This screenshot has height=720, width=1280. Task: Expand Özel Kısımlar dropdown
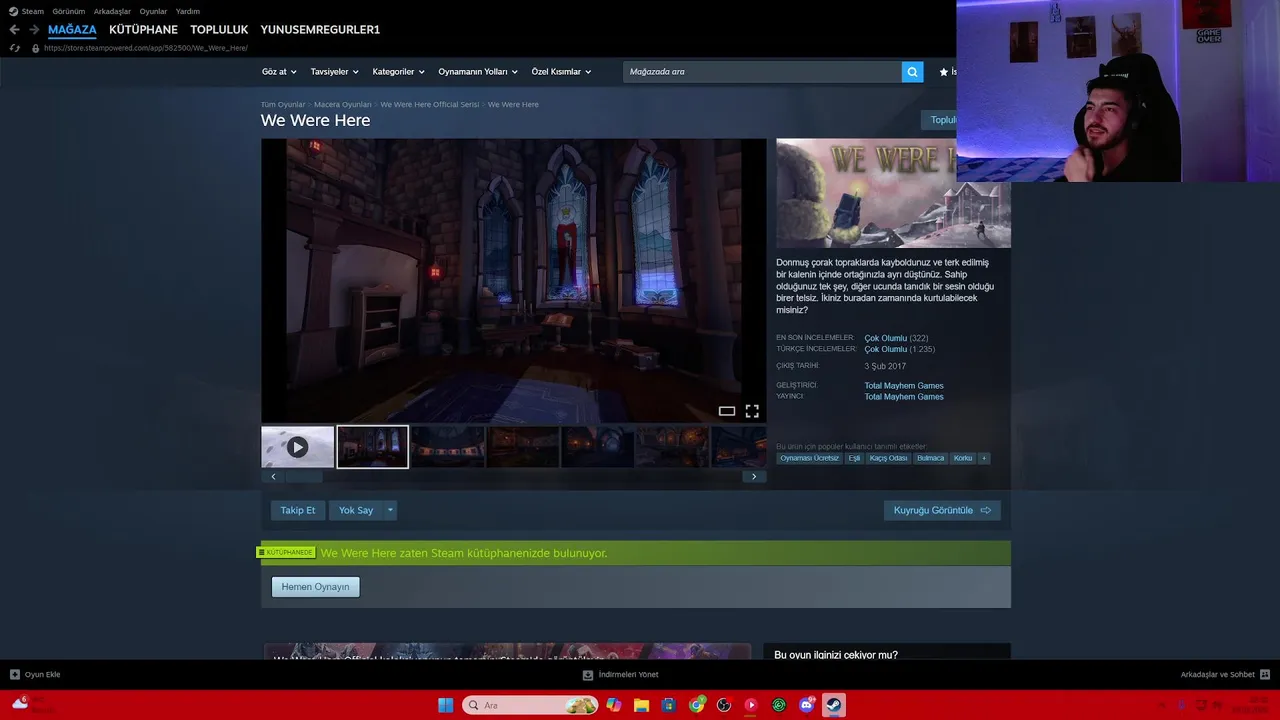coord(561,72)
